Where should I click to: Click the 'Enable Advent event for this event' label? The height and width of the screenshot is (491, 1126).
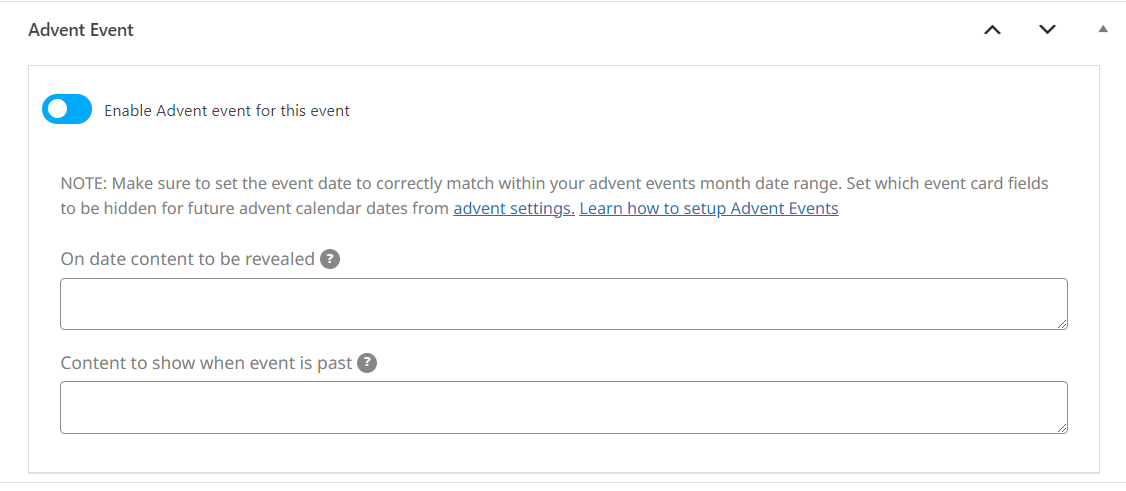pos(227,111)
